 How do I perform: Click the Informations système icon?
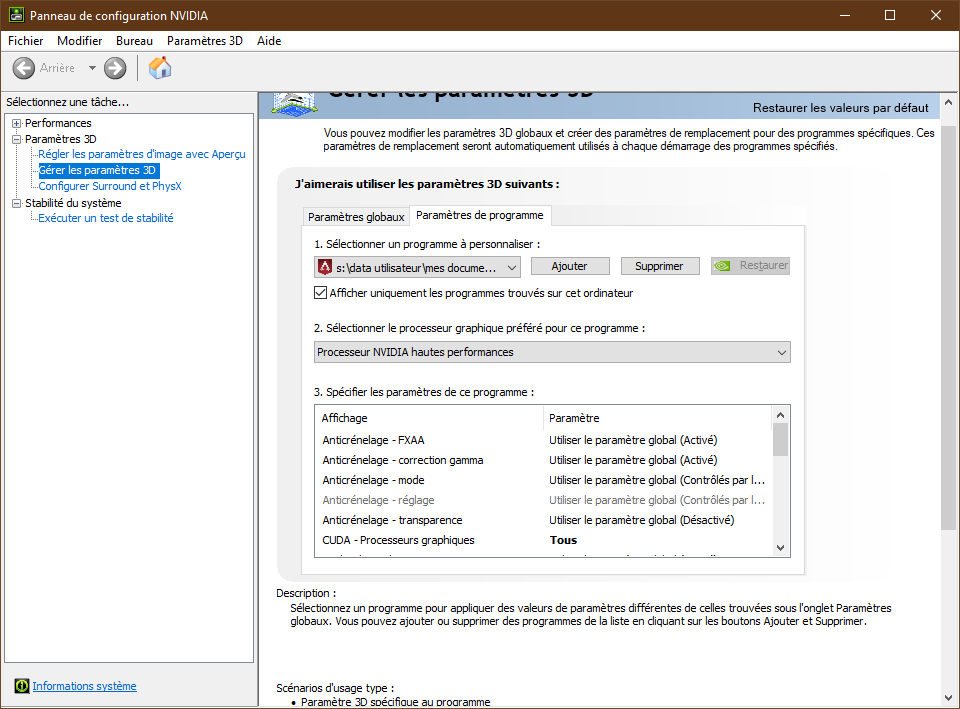(x=22, y=686)
